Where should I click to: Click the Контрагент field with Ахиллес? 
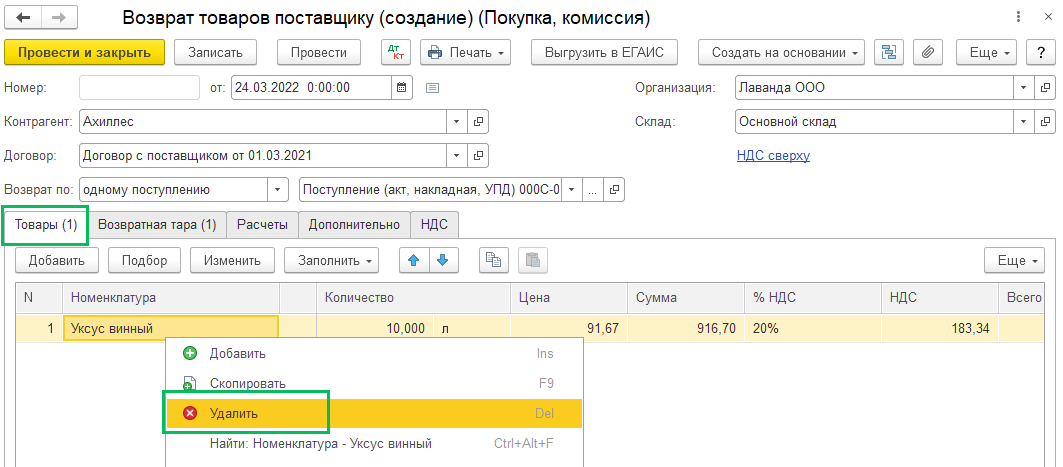tap(262, 122)
